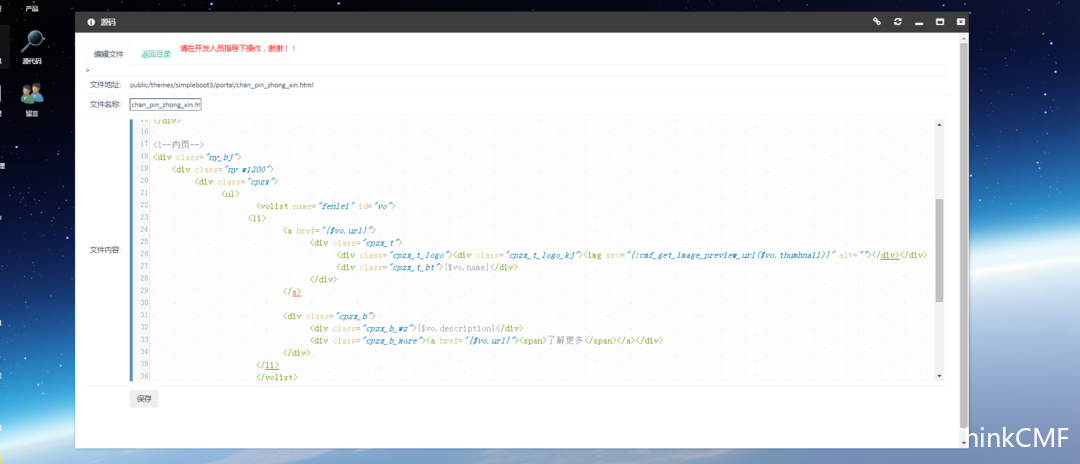This screenshot has height=464, width=1080.
Task: Click the cpzx_b div on line 31
Action: [x=329, y=316]
